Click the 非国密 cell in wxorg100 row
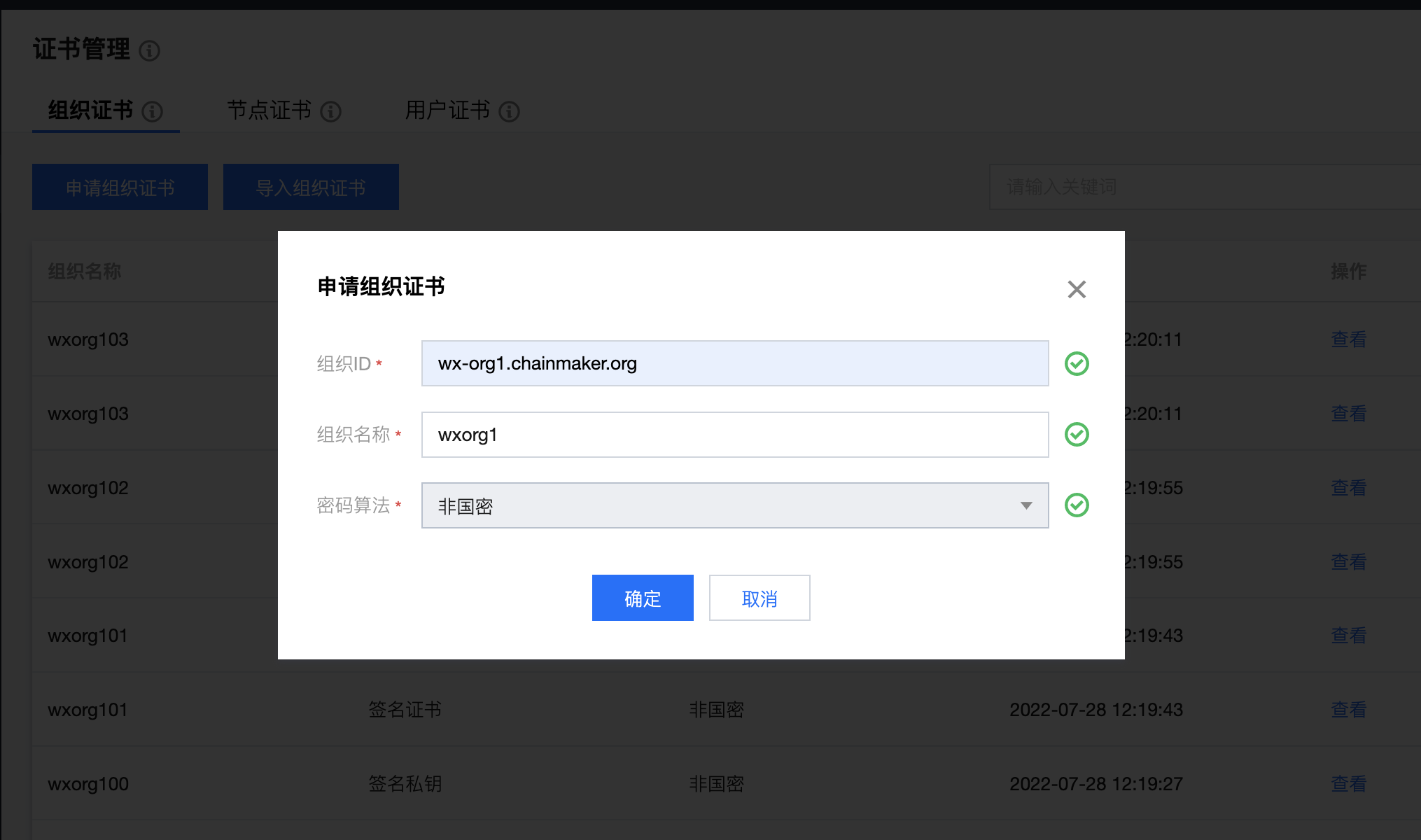 point(716,784)
